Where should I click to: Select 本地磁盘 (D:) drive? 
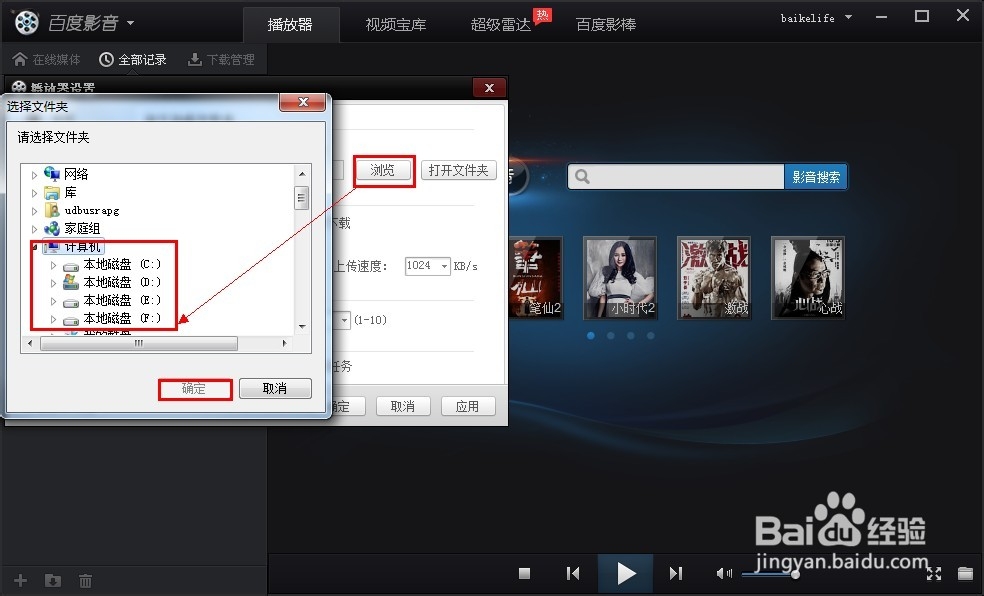tap(112, 282)
